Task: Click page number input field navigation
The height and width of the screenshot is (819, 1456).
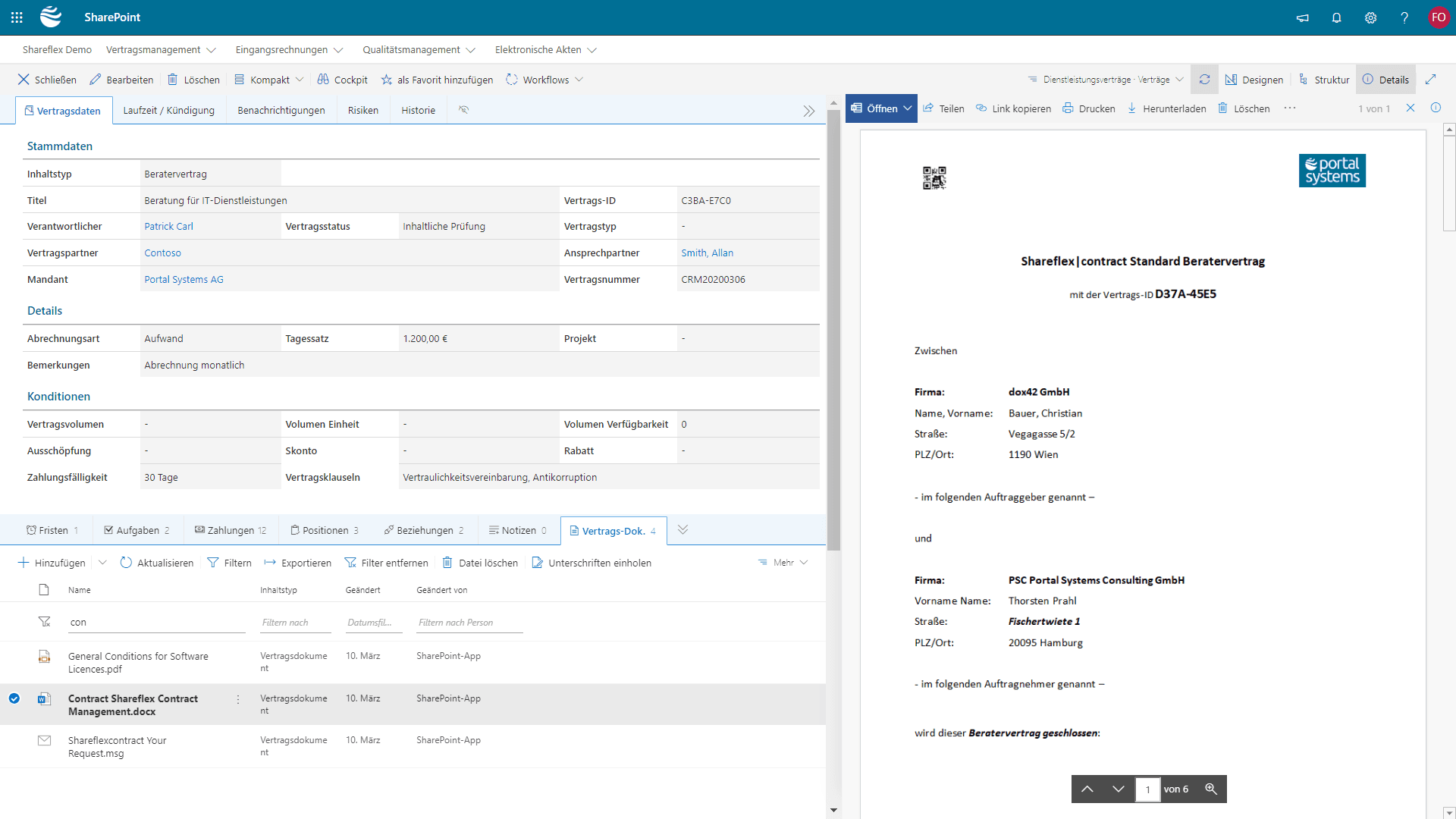Action: click(1148, 789)
